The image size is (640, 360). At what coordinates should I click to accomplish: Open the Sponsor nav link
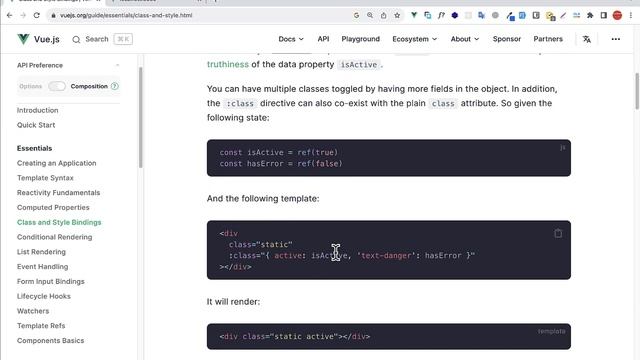[507, 39]
